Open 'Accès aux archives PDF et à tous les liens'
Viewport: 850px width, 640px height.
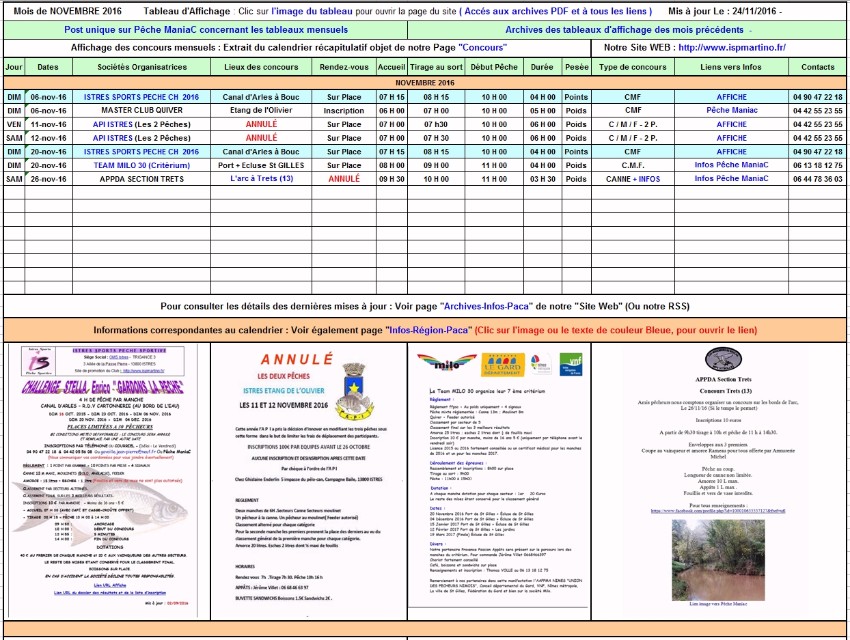[x=556, y=11]
